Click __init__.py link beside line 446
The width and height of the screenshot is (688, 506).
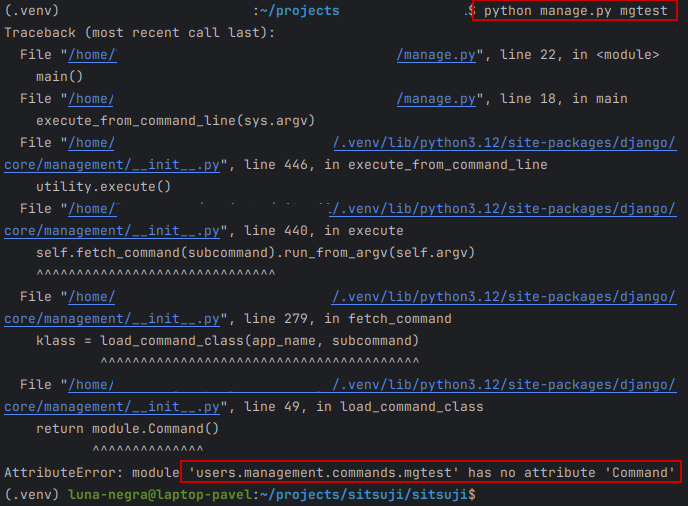[x=112, y=164]
